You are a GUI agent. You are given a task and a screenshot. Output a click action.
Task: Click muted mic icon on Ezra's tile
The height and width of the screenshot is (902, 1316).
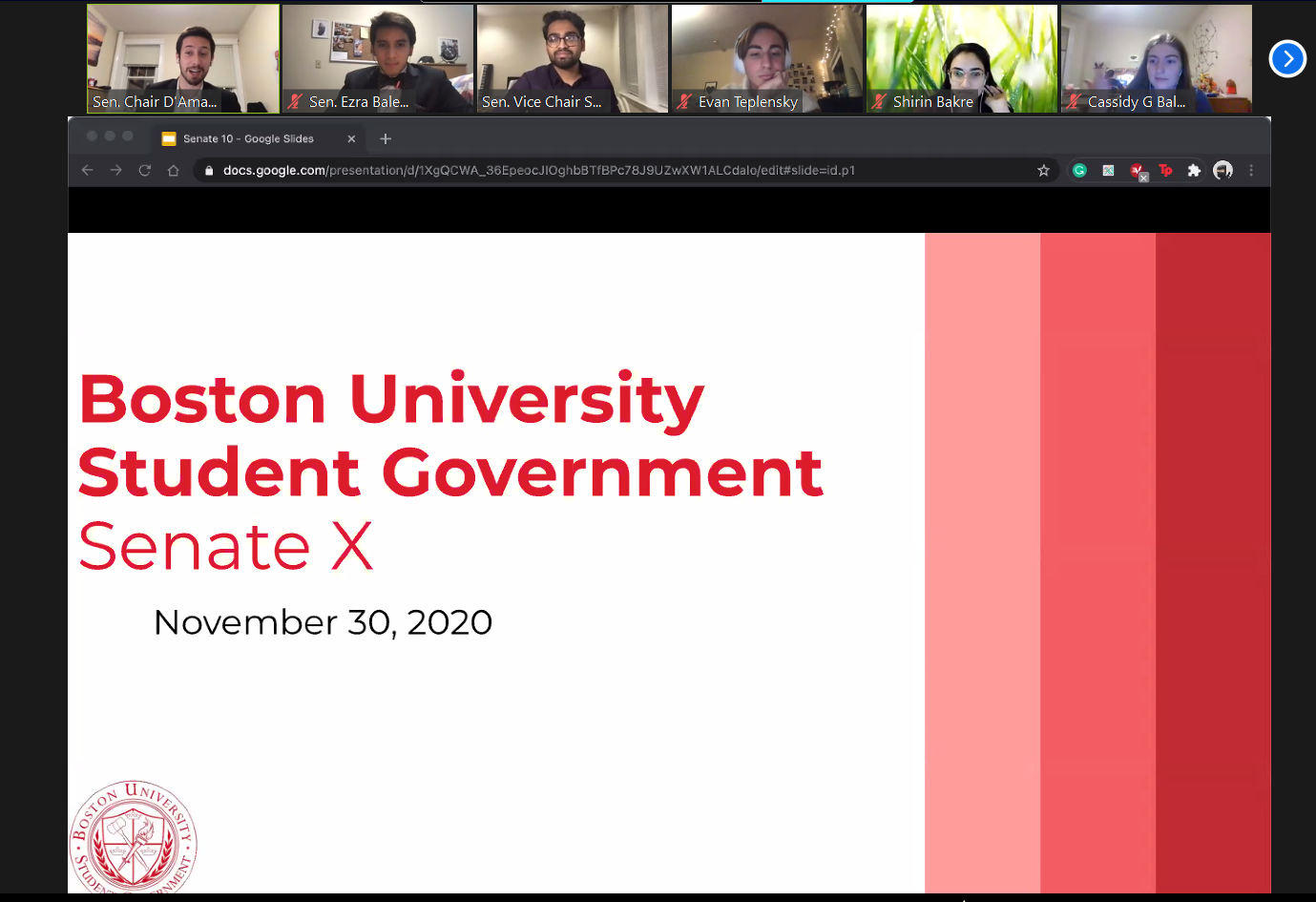tap(296, 101)
